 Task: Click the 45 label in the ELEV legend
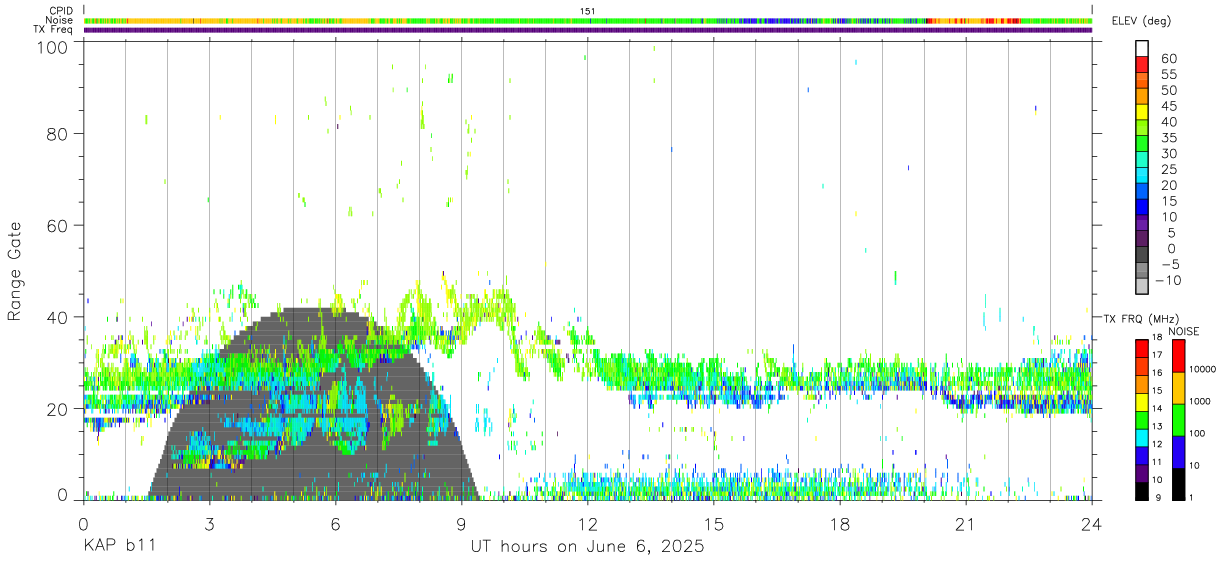click(1168, 107)
